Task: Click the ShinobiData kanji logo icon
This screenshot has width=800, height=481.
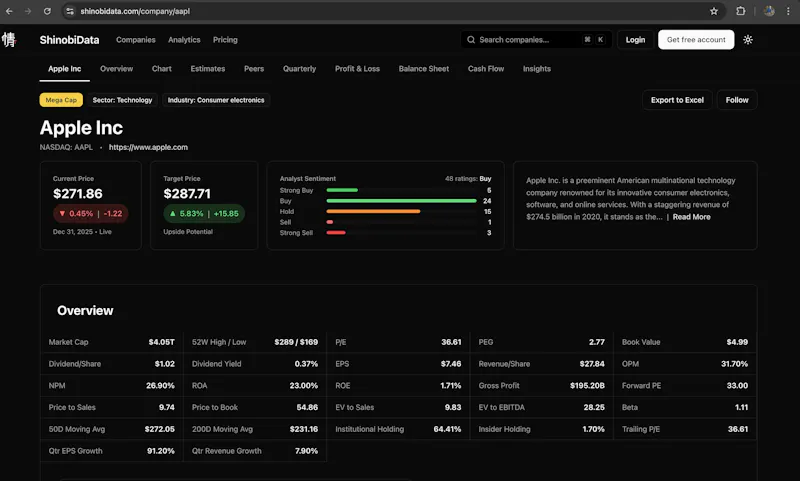Action: point(9,40)
